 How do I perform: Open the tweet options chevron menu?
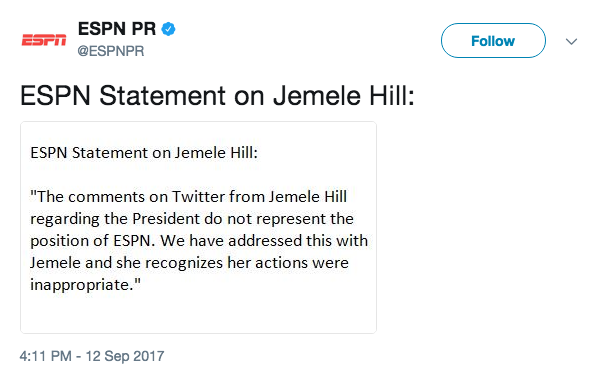tap(571, 42)
